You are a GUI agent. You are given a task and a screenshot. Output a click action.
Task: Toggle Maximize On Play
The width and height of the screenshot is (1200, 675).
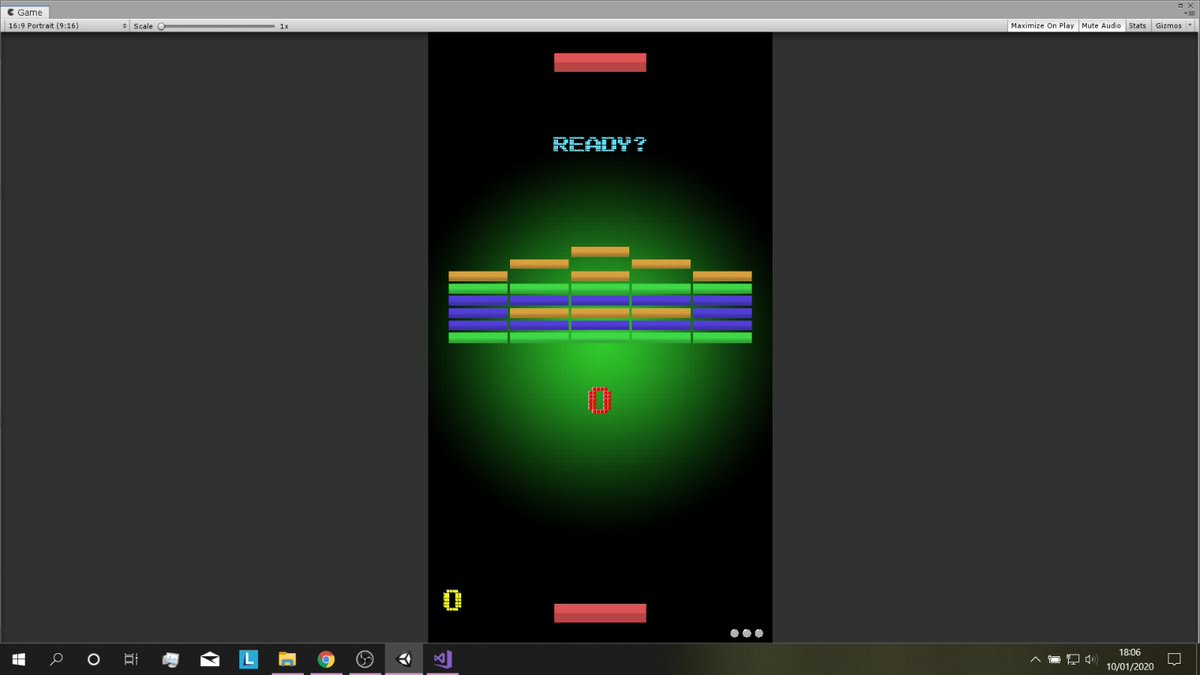tap(1042, 25)
